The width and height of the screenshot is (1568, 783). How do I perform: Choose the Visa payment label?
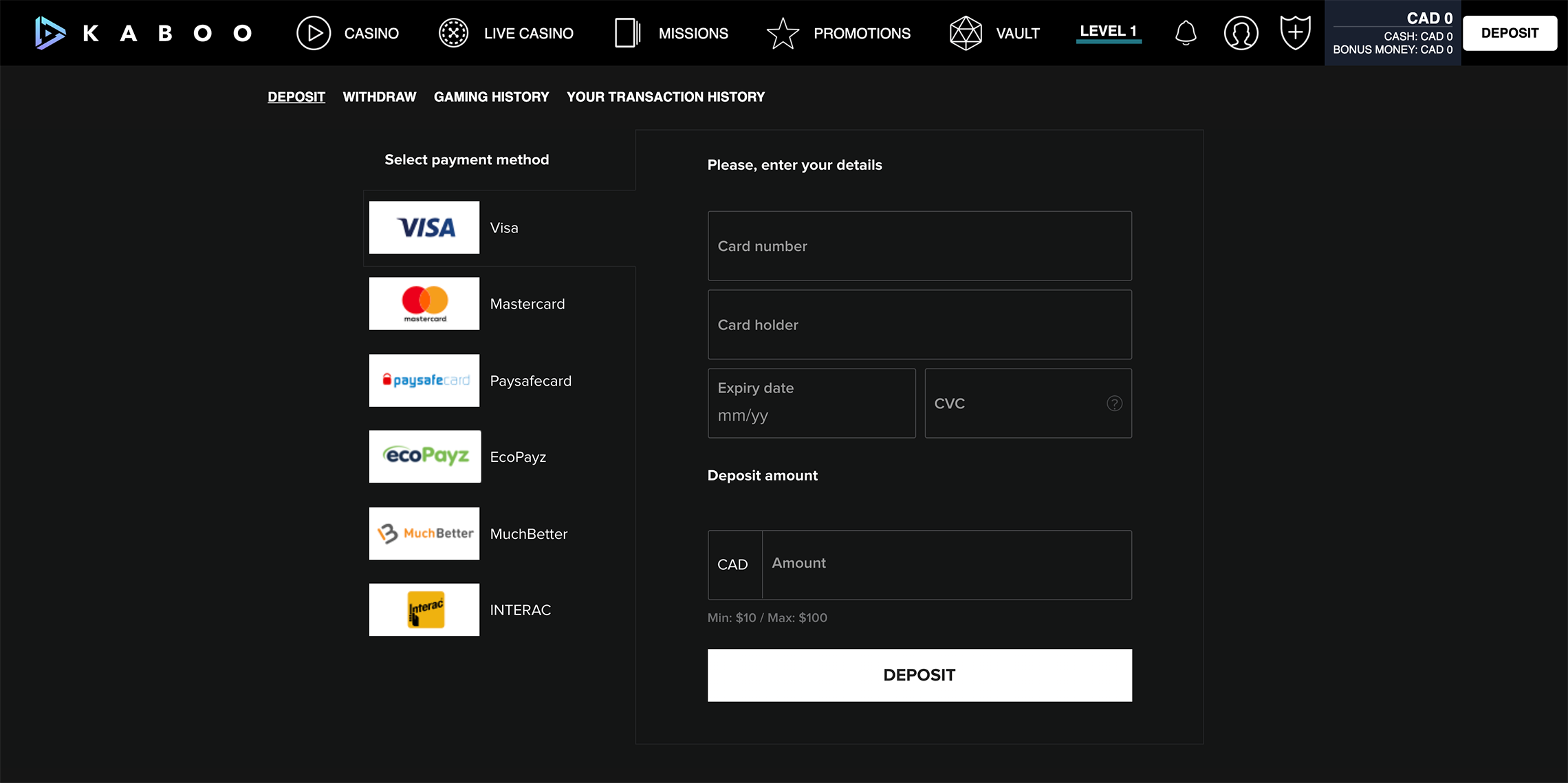tap(504, 228)
